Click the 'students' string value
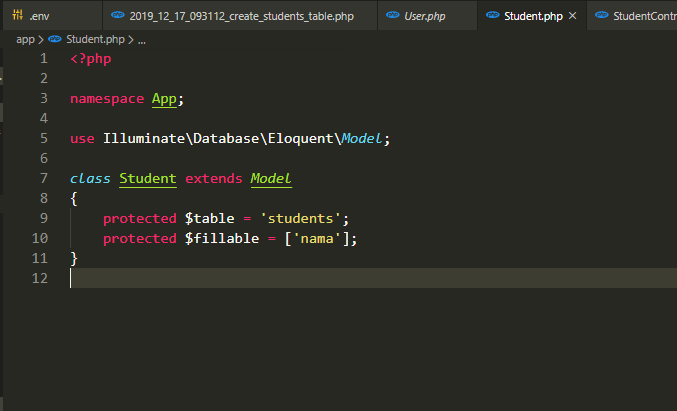Screen dimensions: 677x411 (x=301, y=218)
